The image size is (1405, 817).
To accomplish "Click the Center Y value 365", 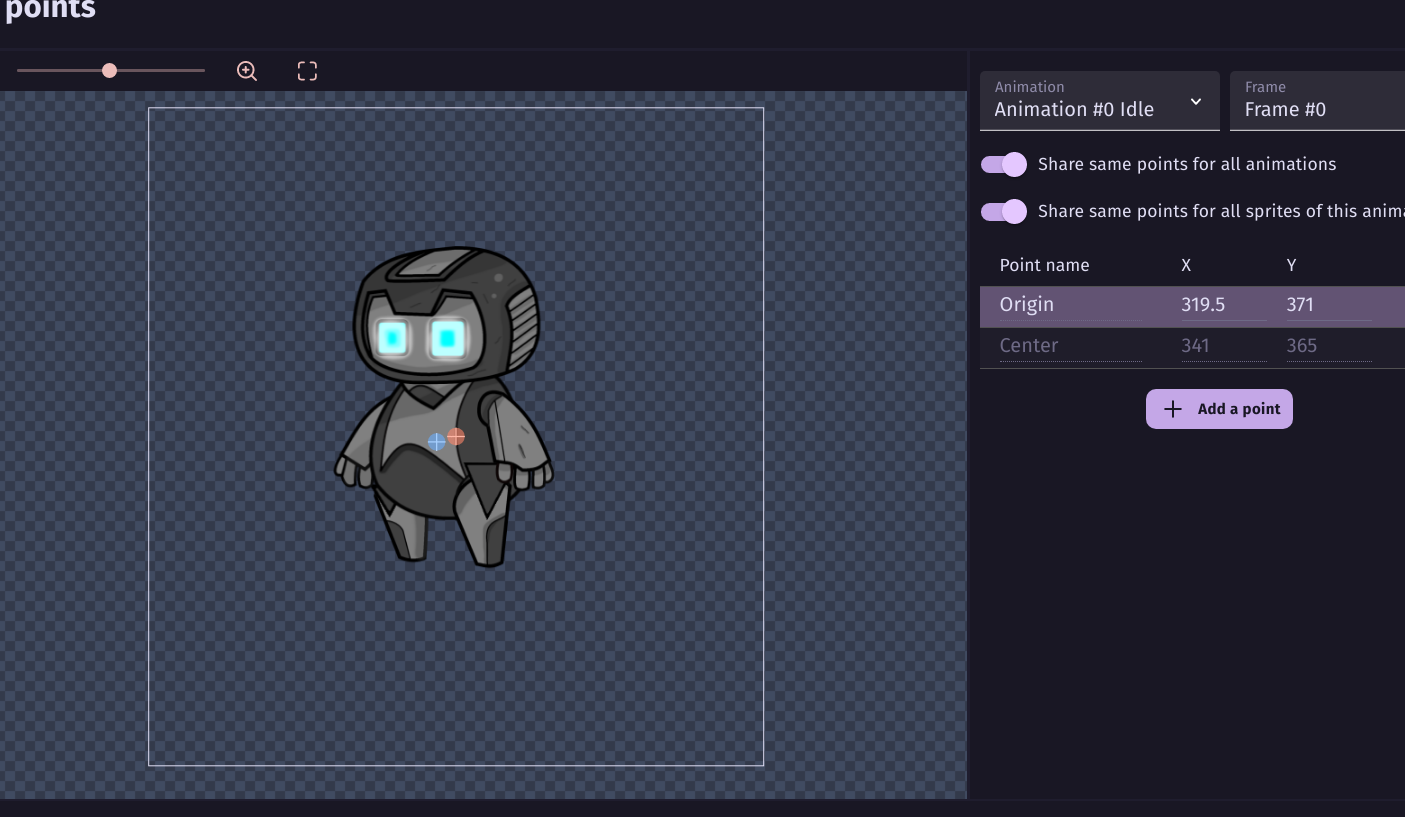I will coord(1327,346).
